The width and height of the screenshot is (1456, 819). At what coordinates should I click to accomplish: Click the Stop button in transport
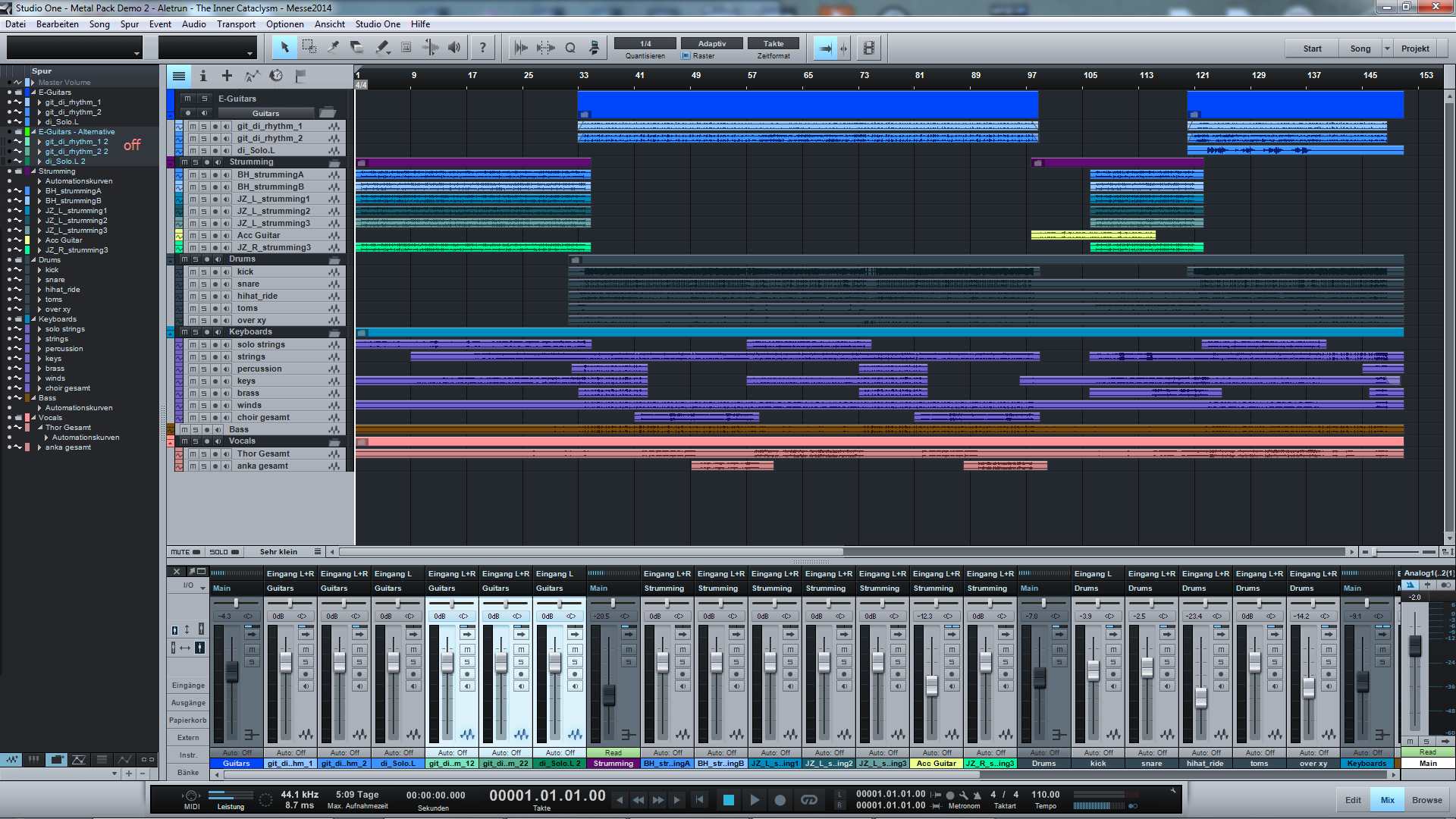(728, 799)
